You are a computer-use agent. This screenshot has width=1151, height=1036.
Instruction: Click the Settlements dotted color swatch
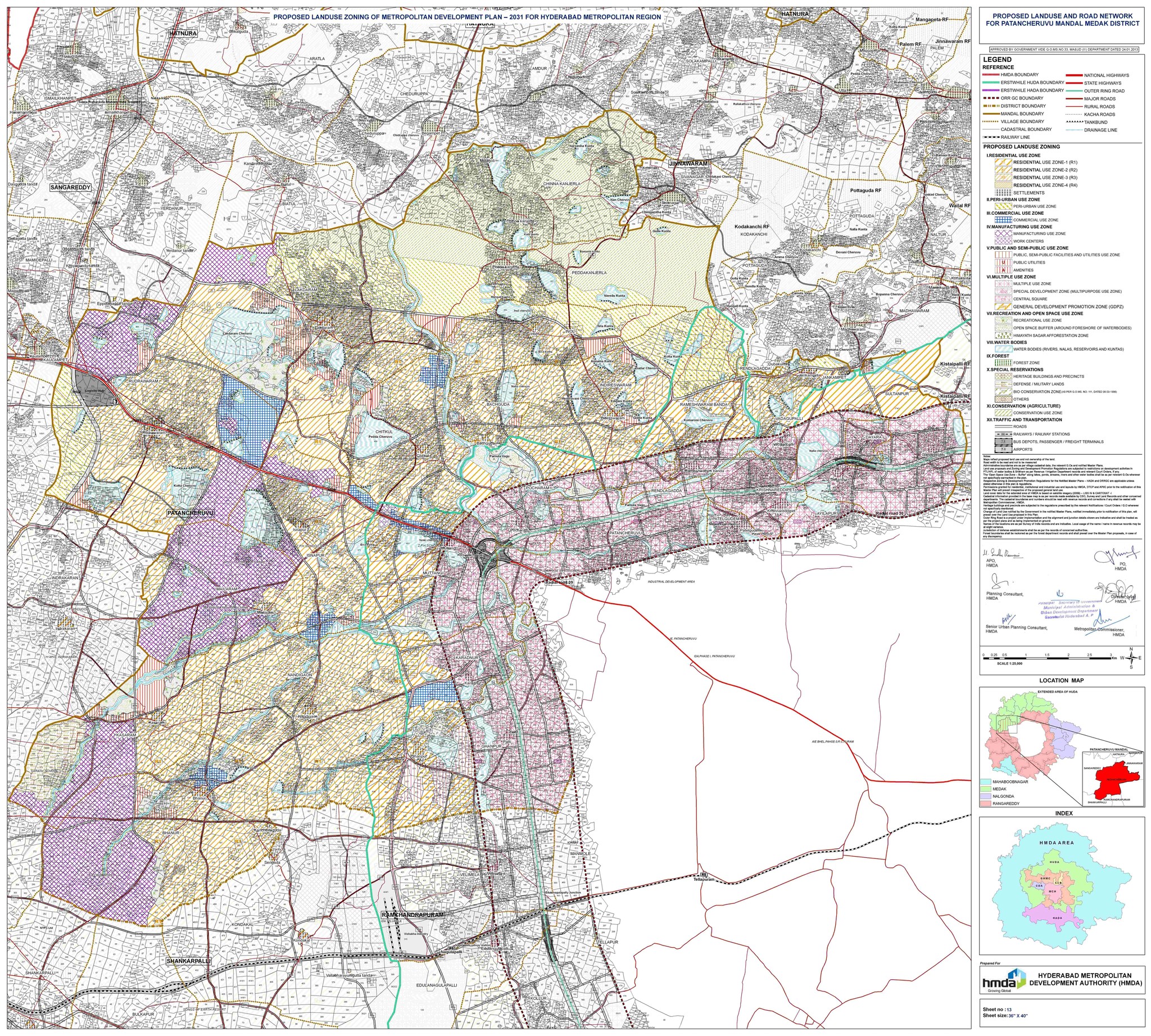click(1003, 193)
